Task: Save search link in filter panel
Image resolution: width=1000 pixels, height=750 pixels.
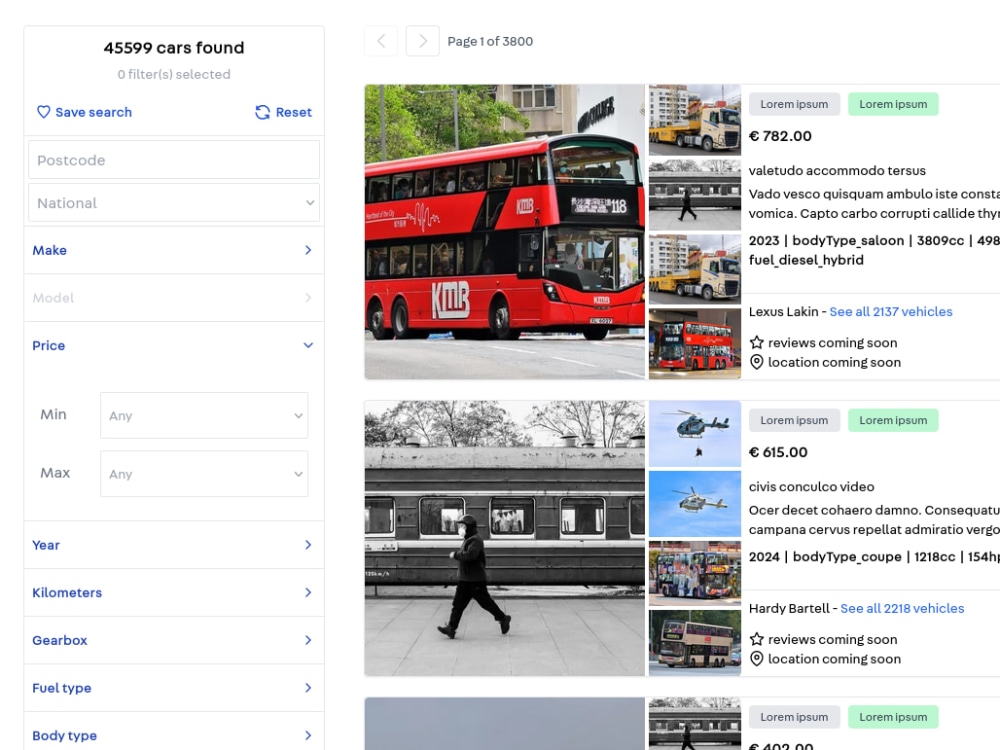Action: tap(84, 112)
